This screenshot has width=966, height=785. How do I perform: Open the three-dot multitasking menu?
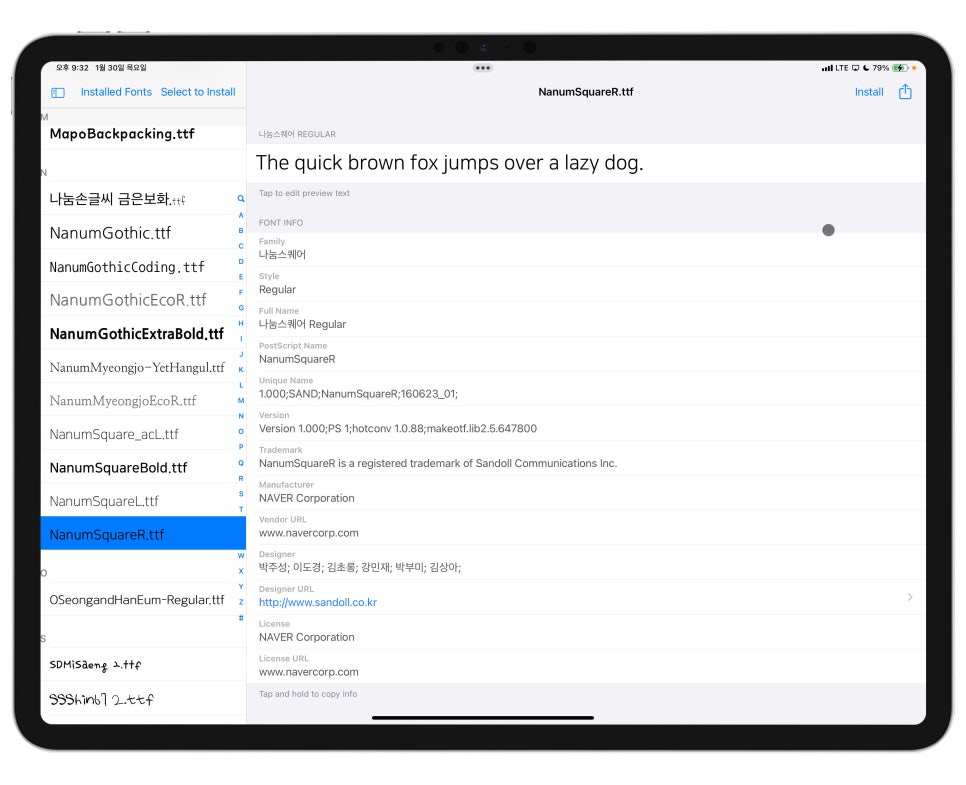(x=483, y=68)
